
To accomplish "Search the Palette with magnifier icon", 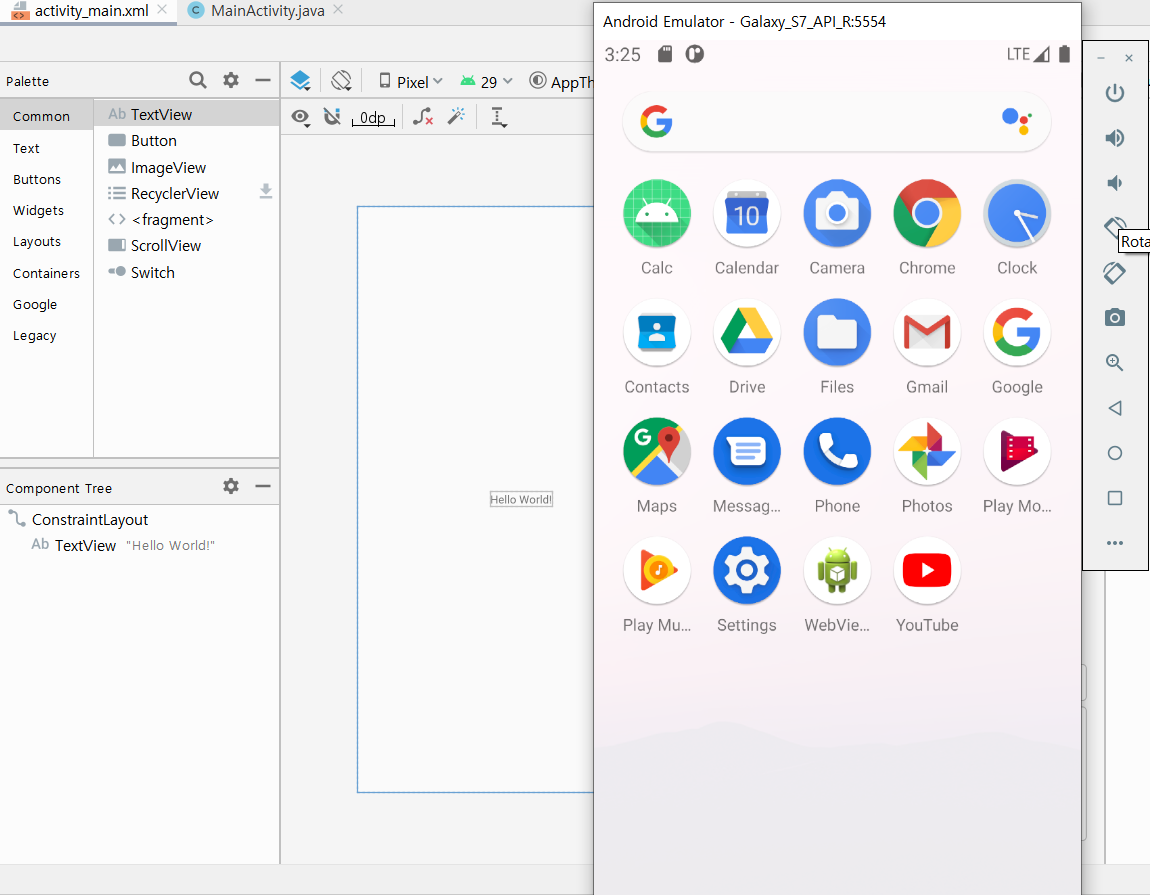I will click(x=197, y=80).
